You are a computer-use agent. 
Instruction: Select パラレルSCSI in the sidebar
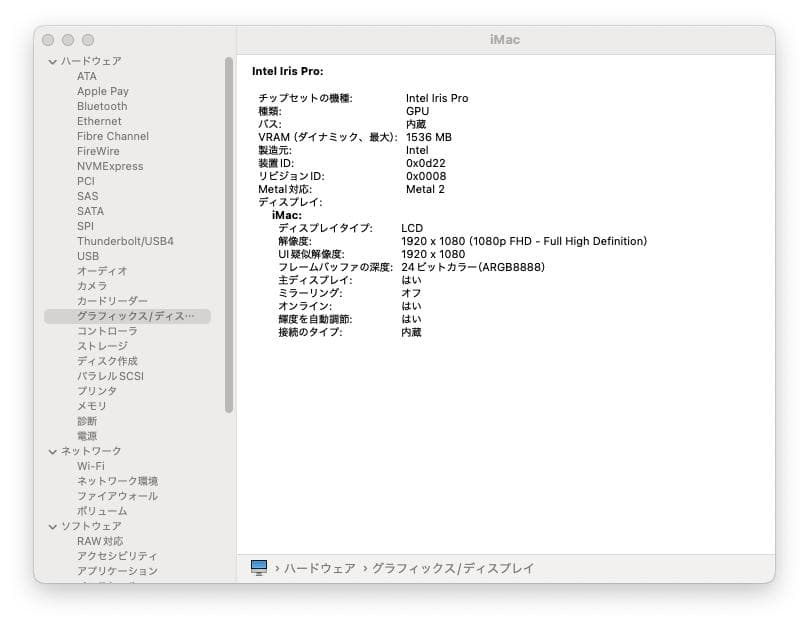[110, 376]
